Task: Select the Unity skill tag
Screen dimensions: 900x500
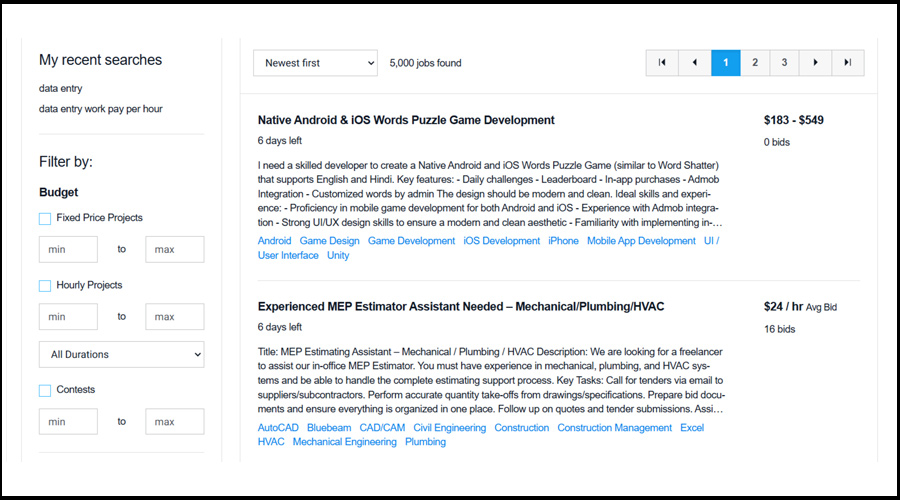Action: (x=338, y=256)
